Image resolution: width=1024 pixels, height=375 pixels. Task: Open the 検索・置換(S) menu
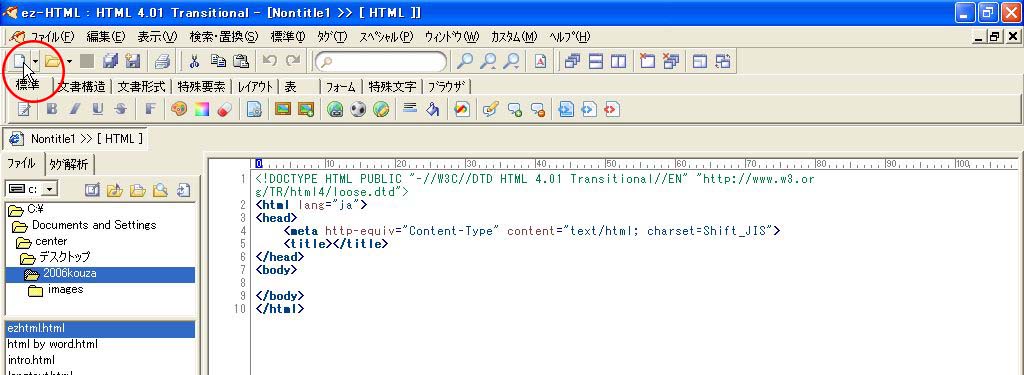[224, 37]
